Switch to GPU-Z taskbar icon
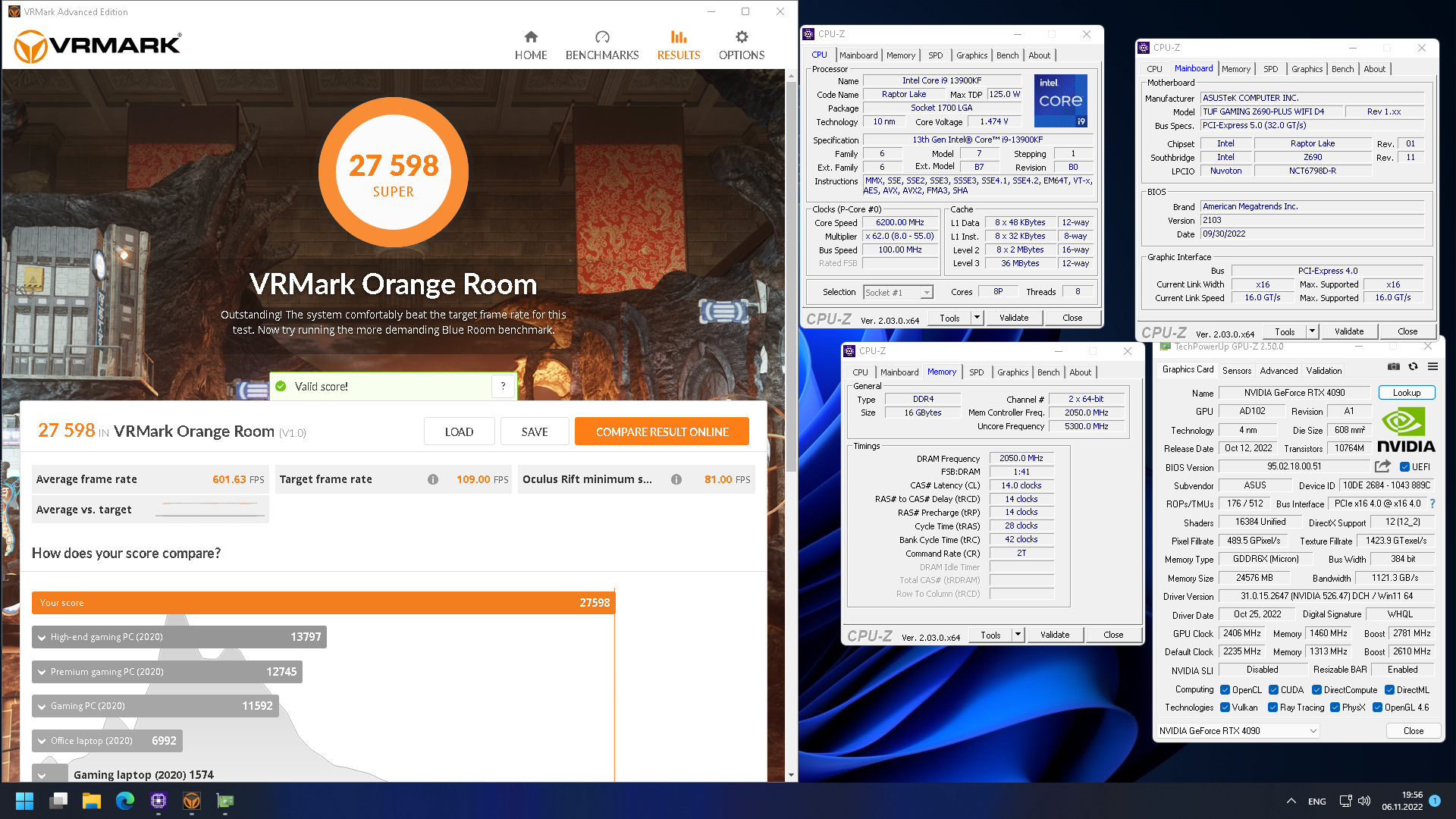Screen dimensions: 1456x819 225,801
